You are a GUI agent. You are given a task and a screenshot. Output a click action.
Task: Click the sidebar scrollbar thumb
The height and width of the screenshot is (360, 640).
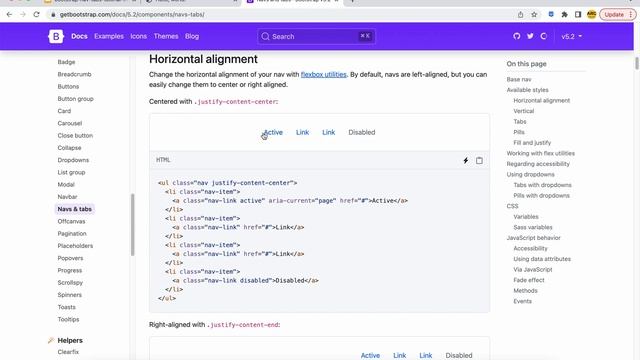pos(132,225)
